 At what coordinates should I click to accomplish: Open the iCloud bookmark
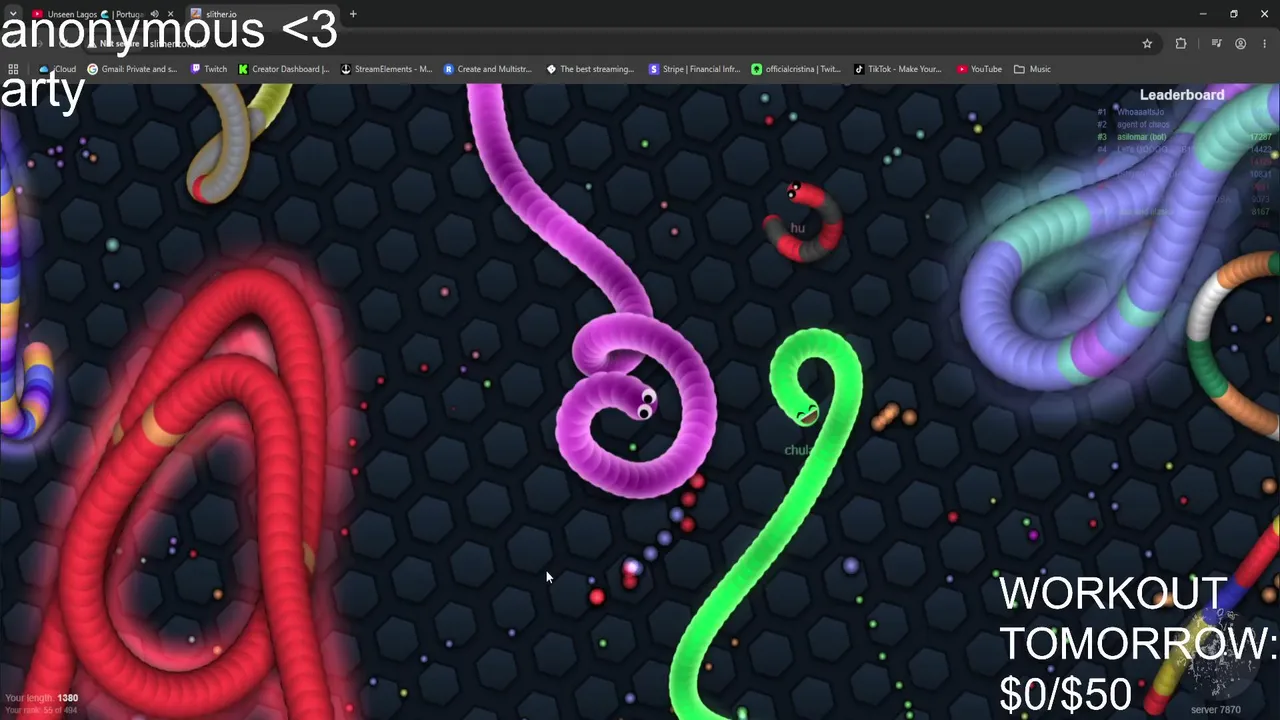pyautogui.click(x=57, y=69)
